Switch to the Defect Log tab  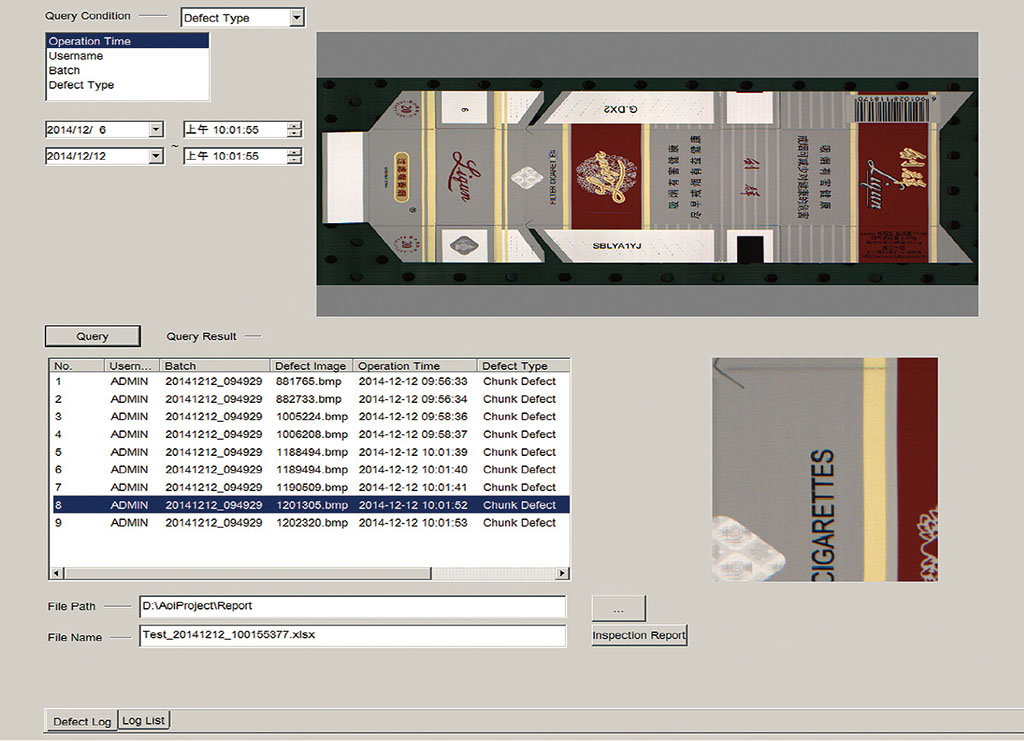[x=82, y=721]
